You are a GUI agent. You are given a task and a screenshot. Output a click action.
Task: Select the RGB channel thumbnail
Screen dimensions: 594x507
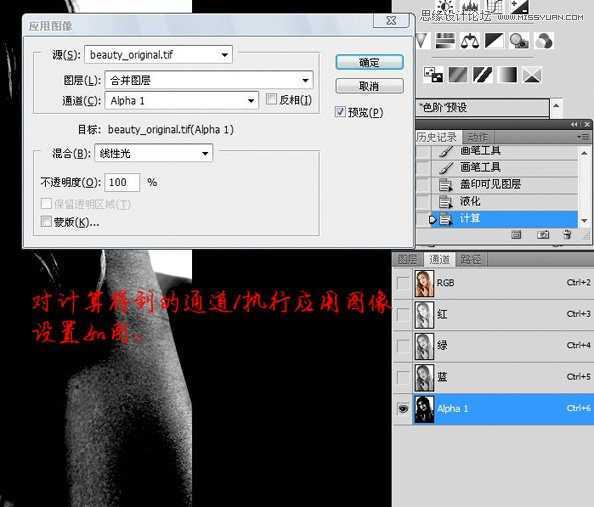click(424, 283)
